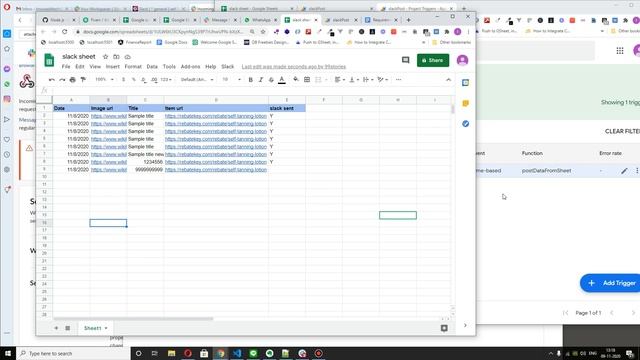
Task: Open the Calendar side panel icon
Action: 465,82
